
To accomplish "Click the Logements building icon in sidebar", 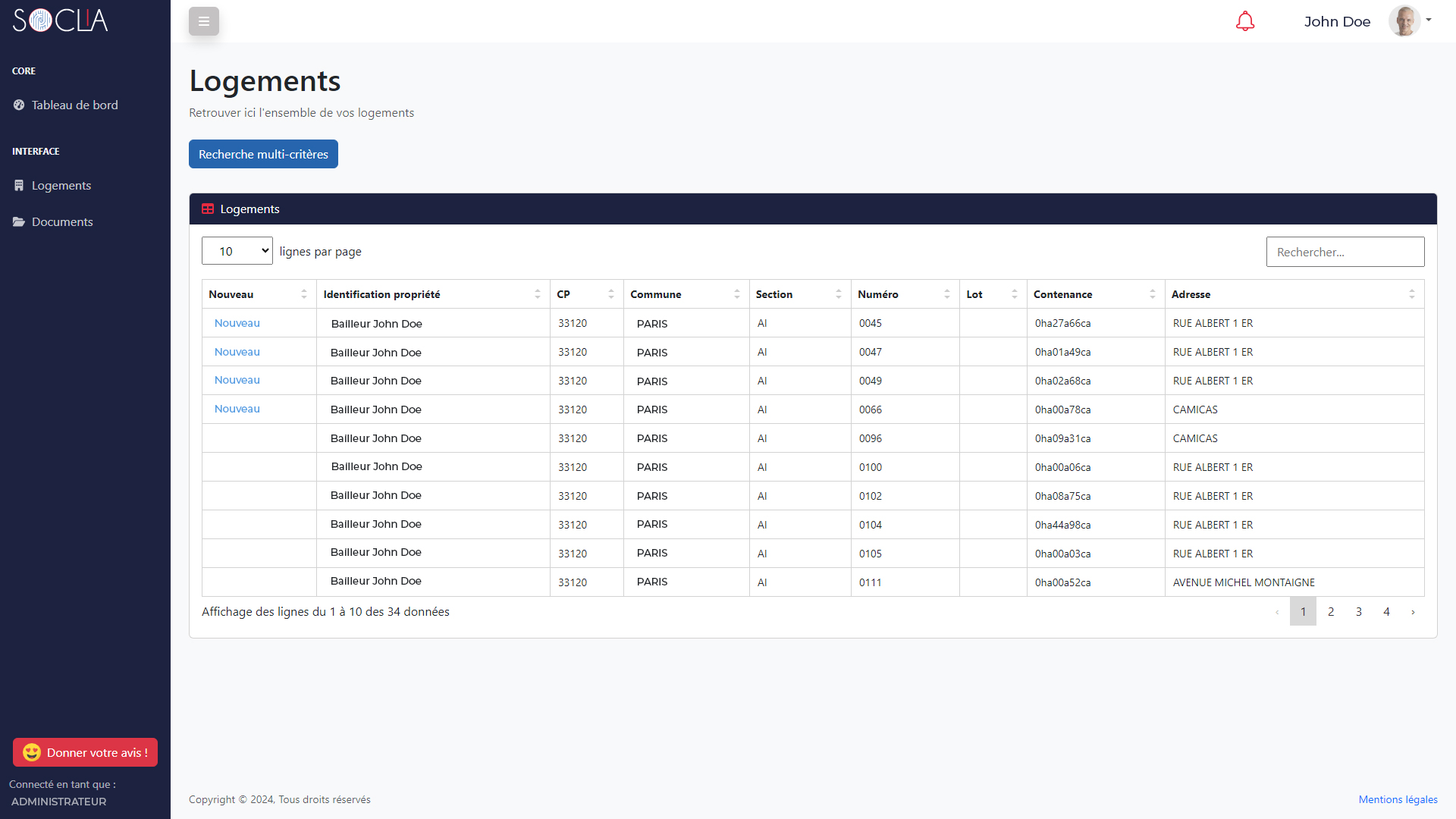I will click(19, 186).
